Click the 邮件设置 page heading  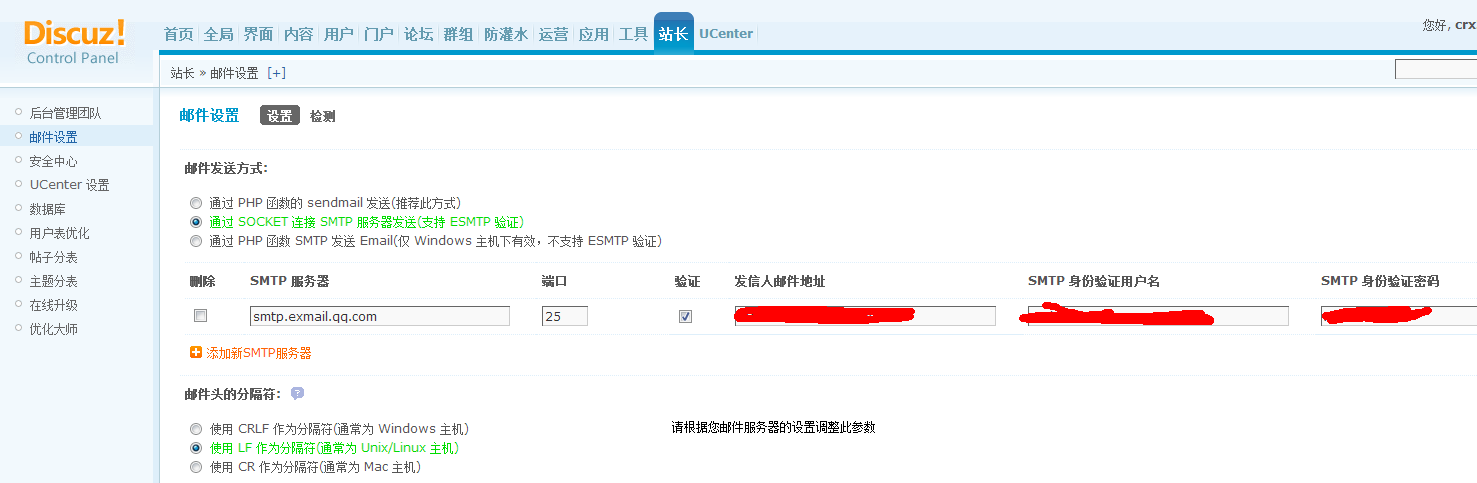click(x=209, y=116)
